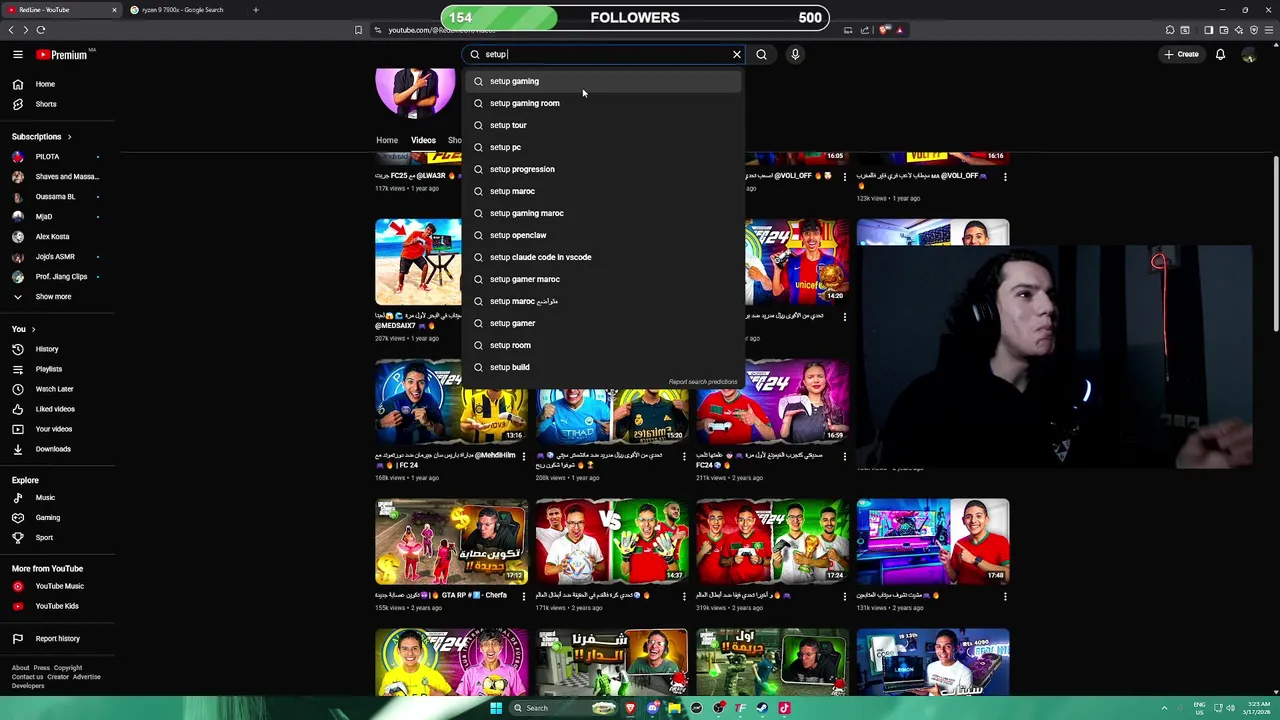This screenshot has width=1280, height=720.
Task: Open Steam from the taskbar
Action: [x=762, y=708]
